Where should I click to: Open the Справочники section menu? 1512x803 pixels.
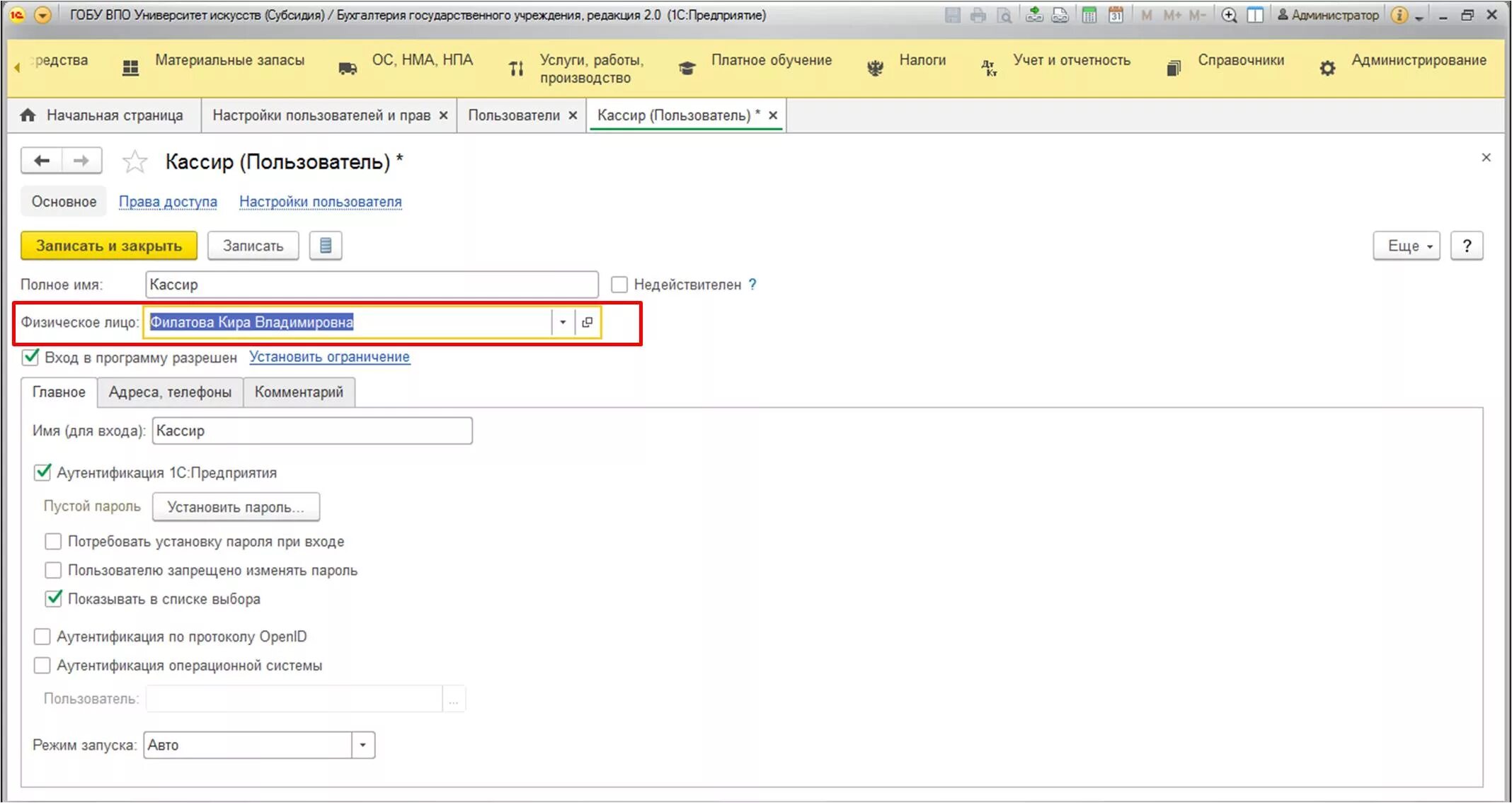tap(1240, 60)
